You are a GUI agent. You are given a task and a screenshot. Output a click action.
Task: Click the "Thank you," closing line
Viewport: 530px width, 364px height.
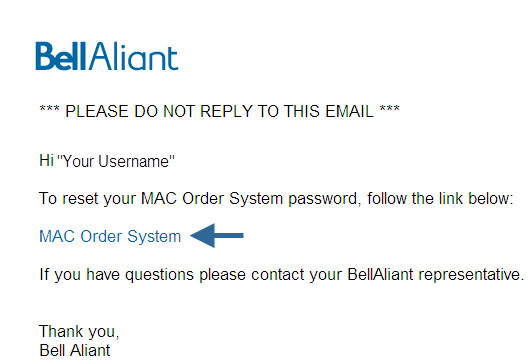[x=79, y=332]
